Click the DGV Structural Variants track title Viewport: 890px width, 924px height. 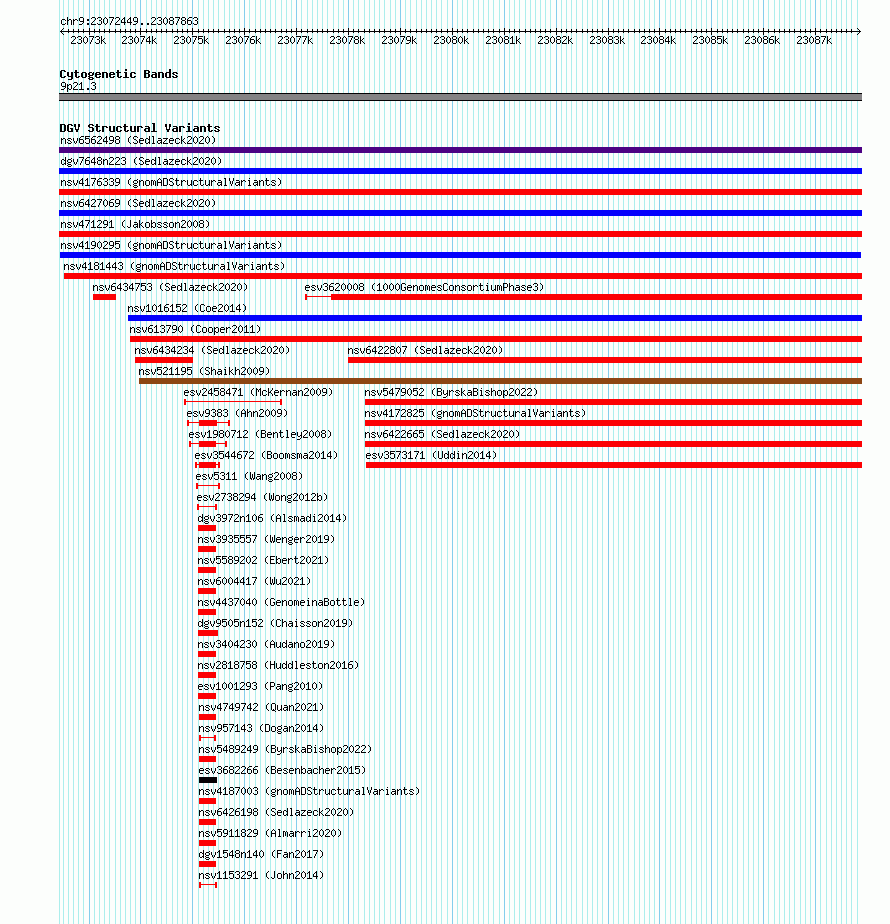coord(140,128)
